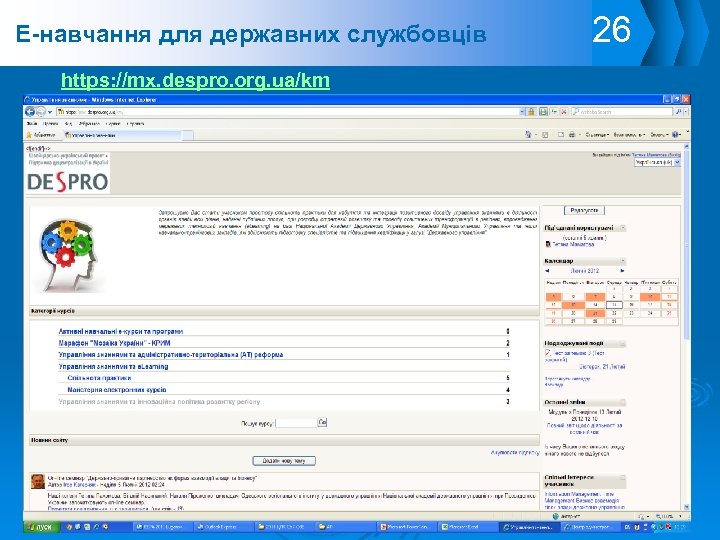Open the Лютий 2012 calendar month link

[x=585, y=271]
